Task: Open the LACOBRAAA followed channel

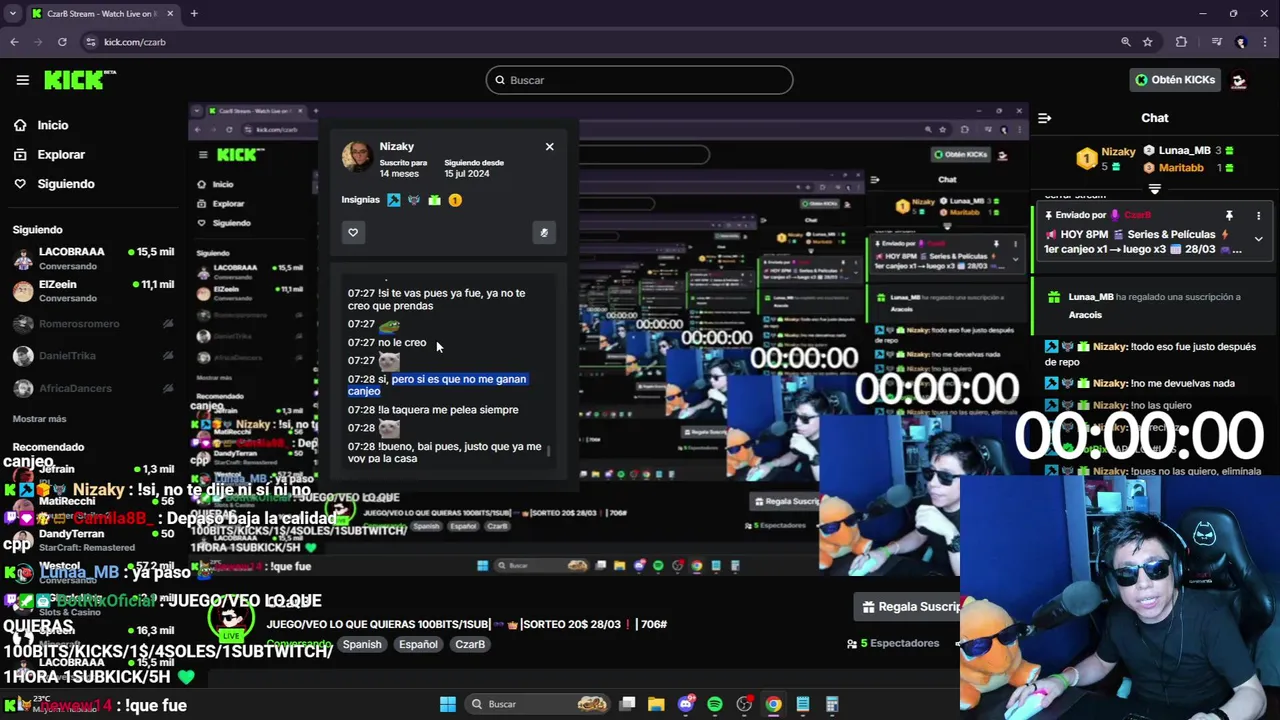Action: [x=93, y=258]
